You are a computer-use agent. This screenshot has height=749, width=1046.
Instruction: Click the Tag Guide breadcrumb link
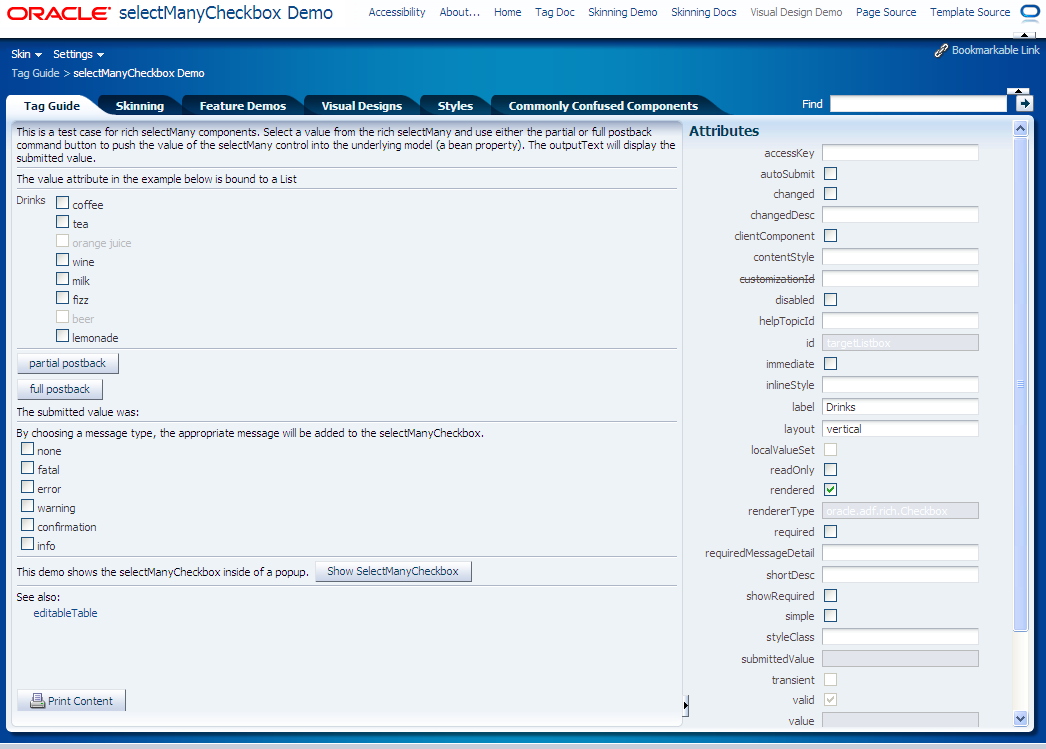[x=35, y=73]
